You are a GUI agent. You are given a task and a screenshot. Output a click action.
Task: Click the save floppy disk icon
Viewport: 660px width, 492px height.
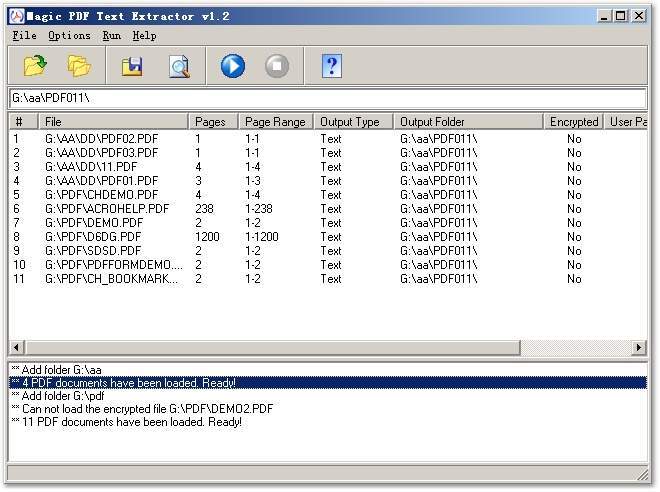pos(132,66)
